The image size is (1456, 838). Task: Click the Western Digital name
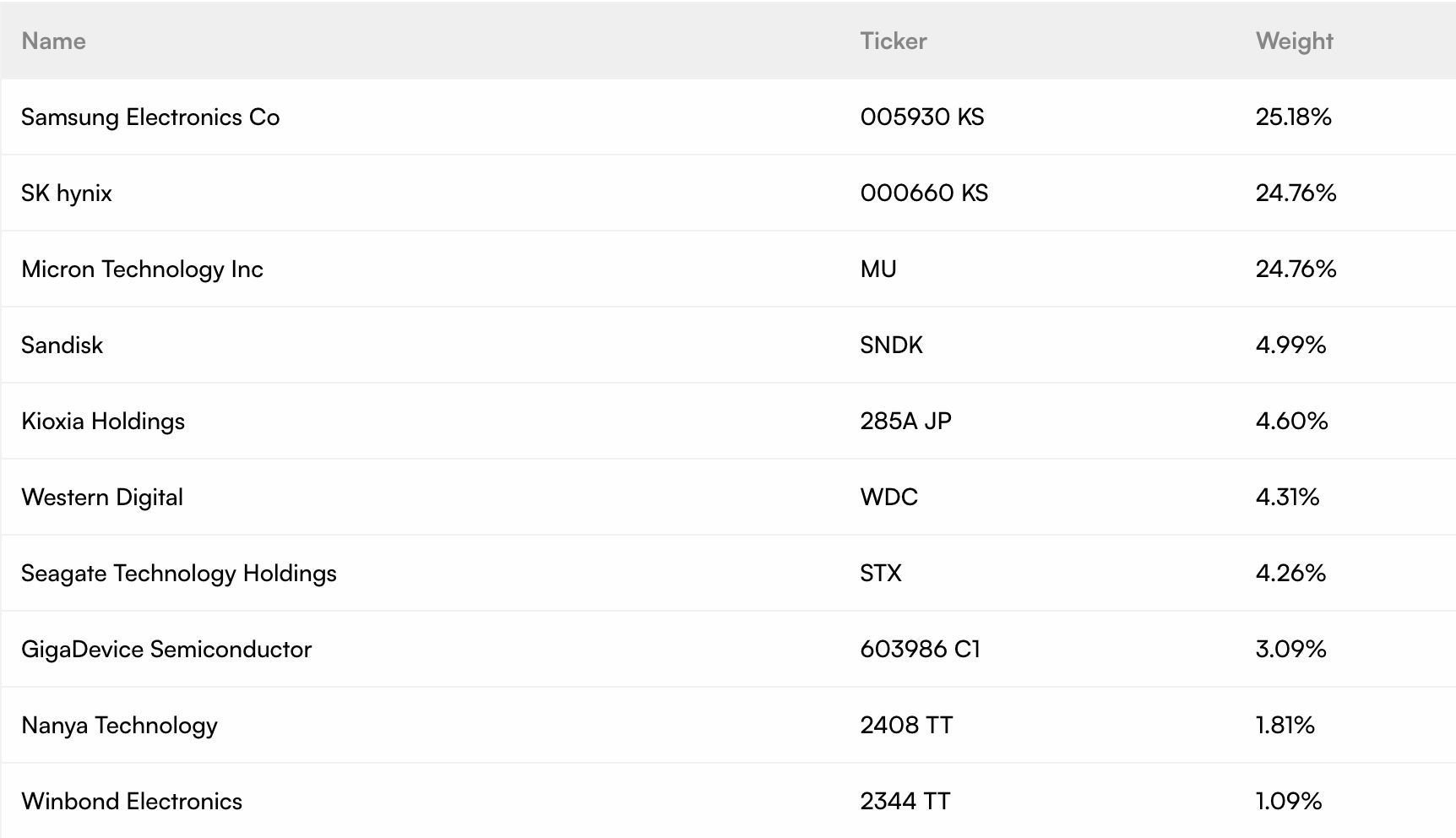[102, 498]
